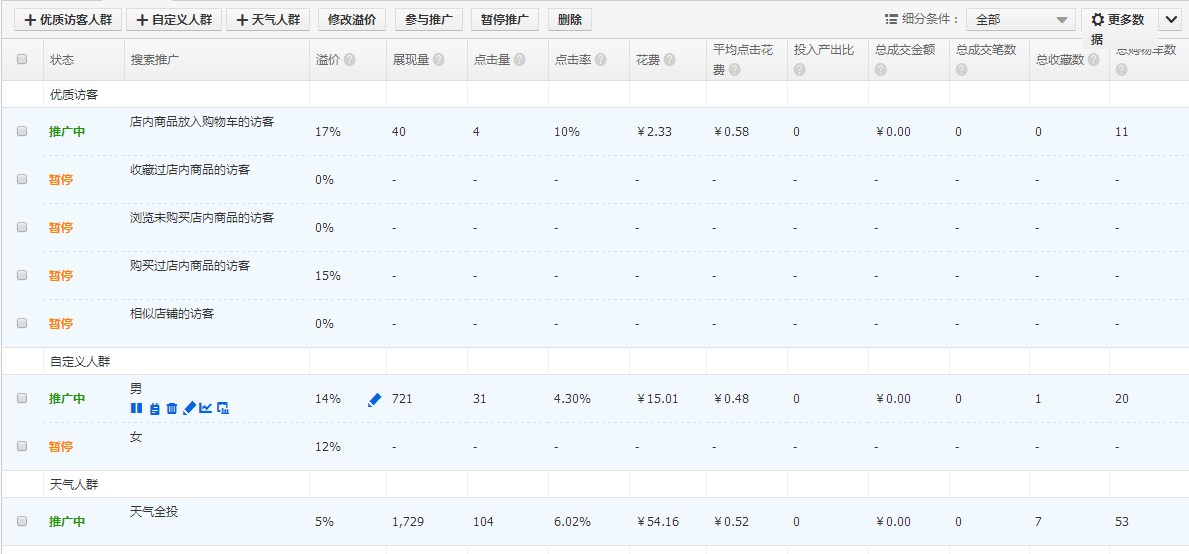Click the edit pencil under 男 audience name
The width and height of the screenshot is (1189, 554).
pos(189,408)
